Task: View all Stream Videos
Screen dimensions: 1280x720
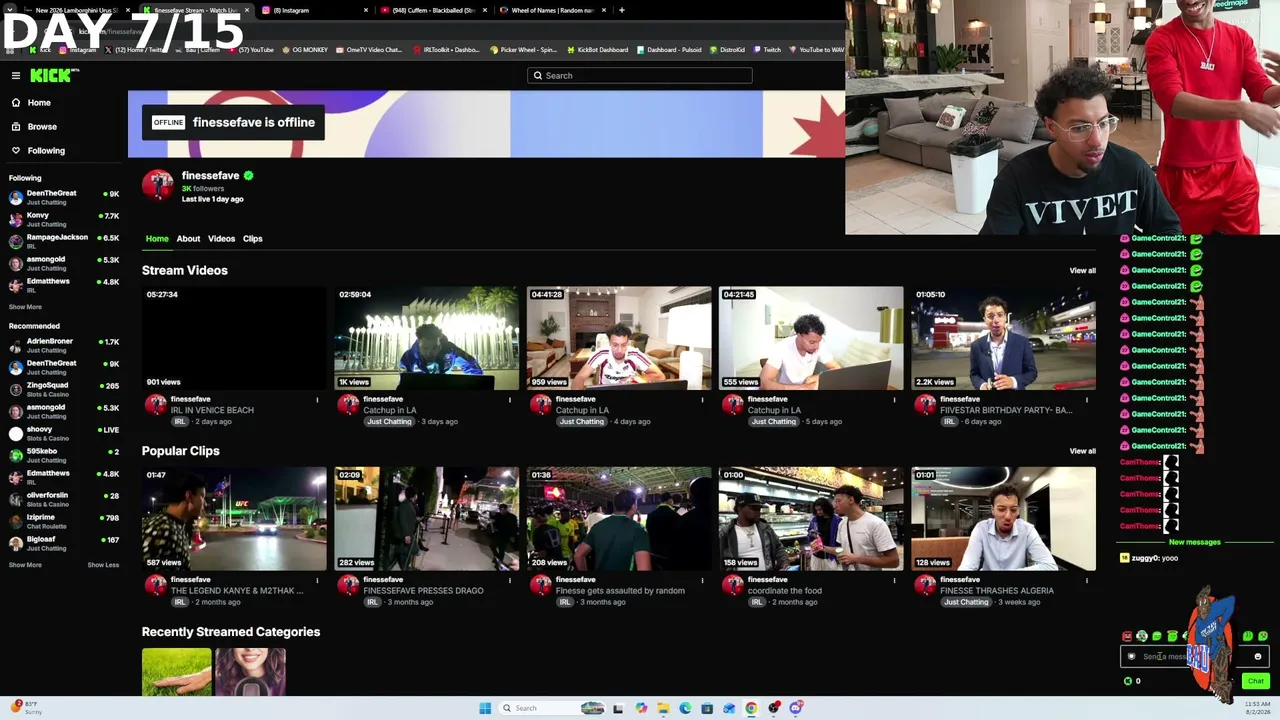Action: coord(1082,271)
